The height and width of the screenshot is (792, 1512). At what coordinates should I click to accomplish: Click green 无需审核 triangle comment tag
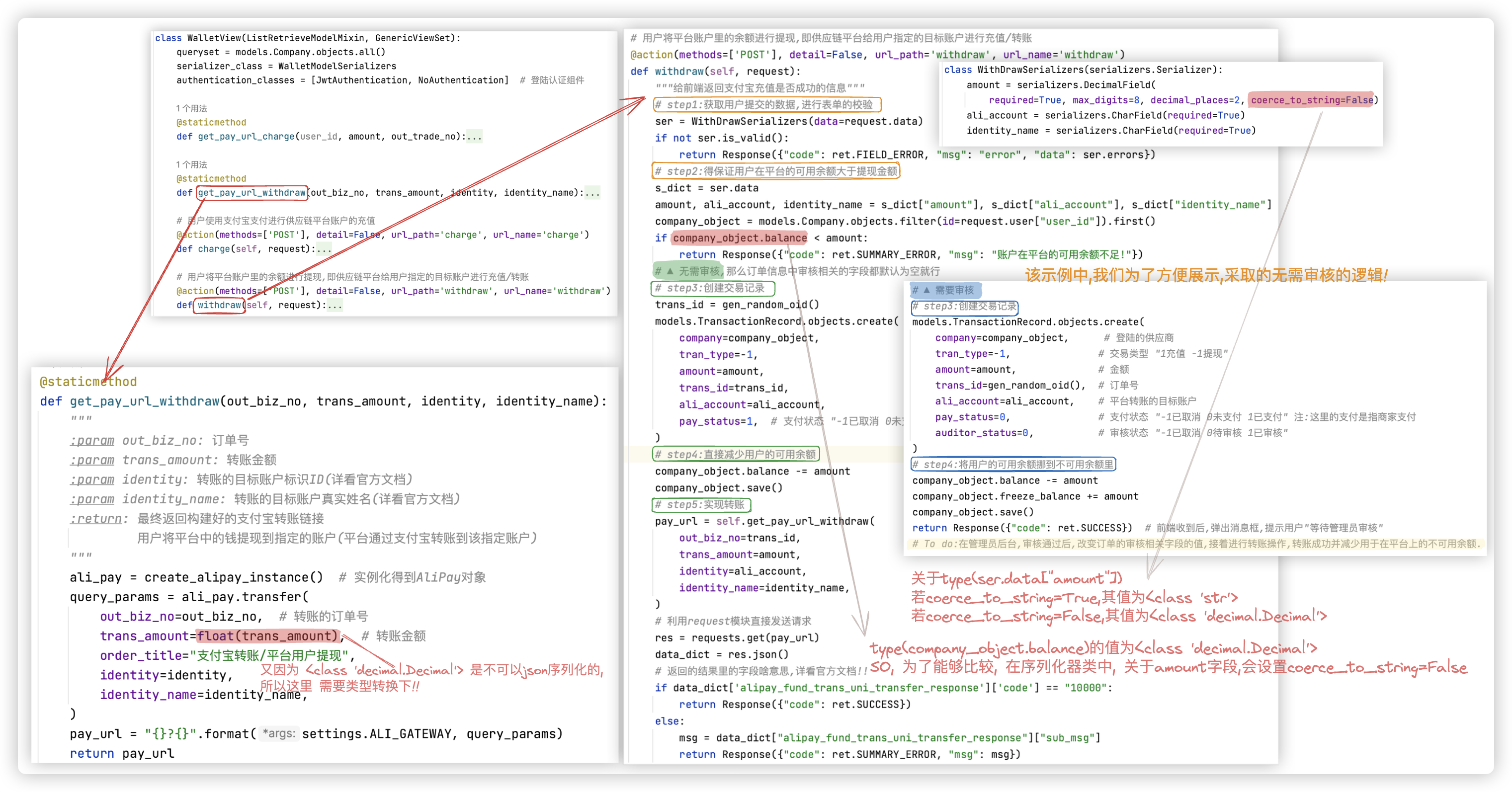688,271
